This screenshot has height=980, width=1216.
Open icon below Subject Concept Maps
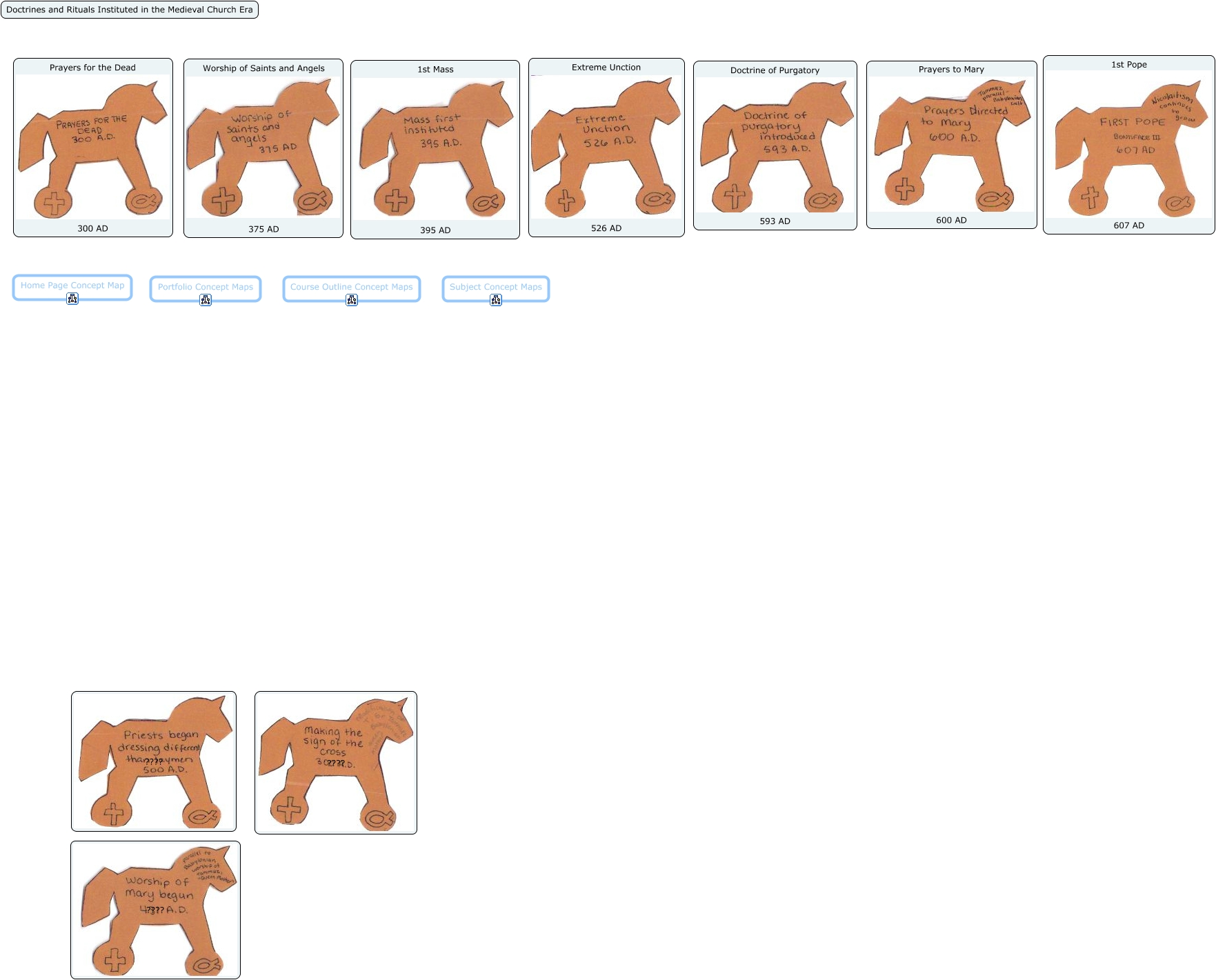pyautogui.click(x=496, y=300)
